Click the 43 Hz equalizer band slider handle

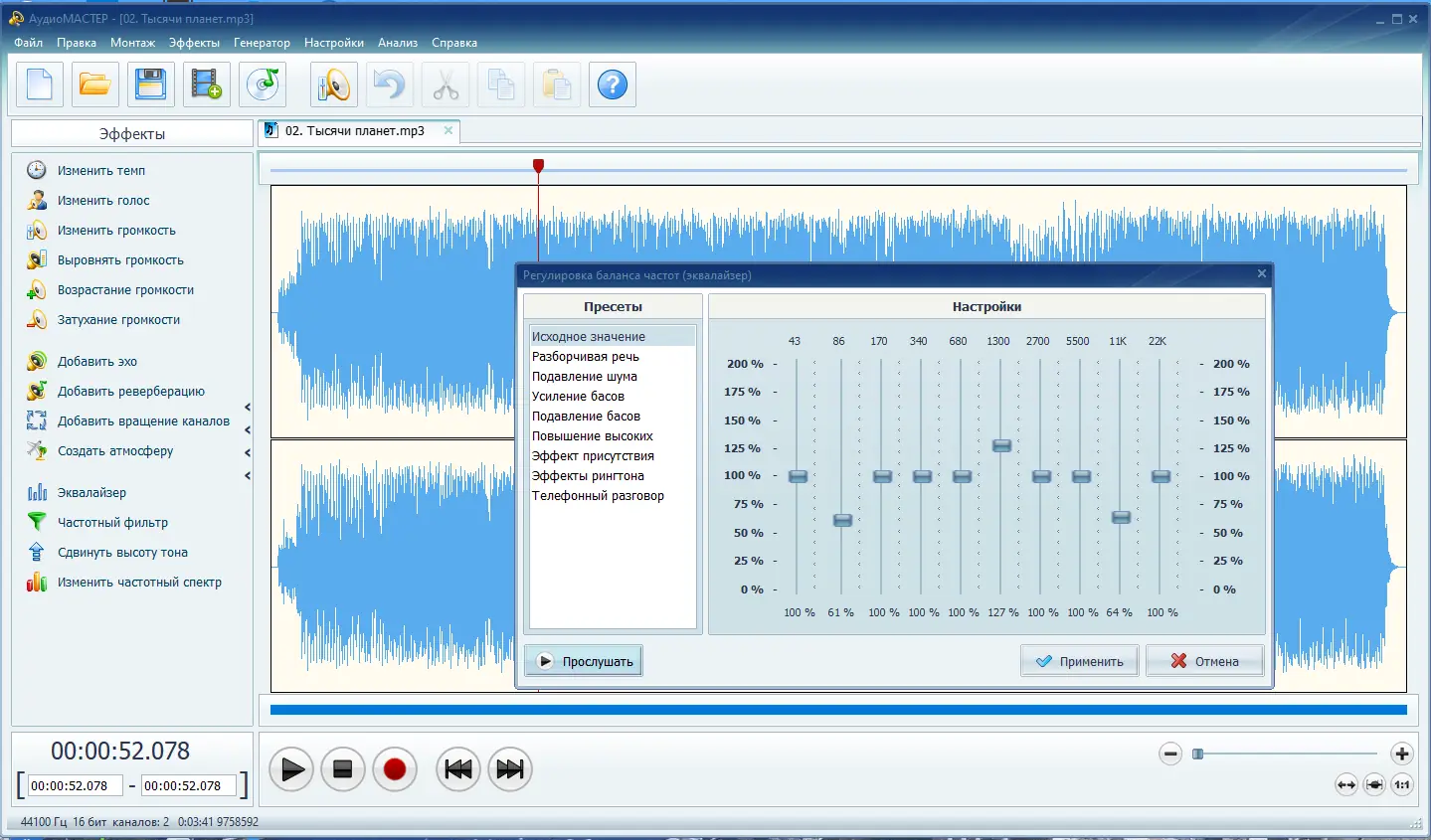pyautogui.click(x=798, y=476)
